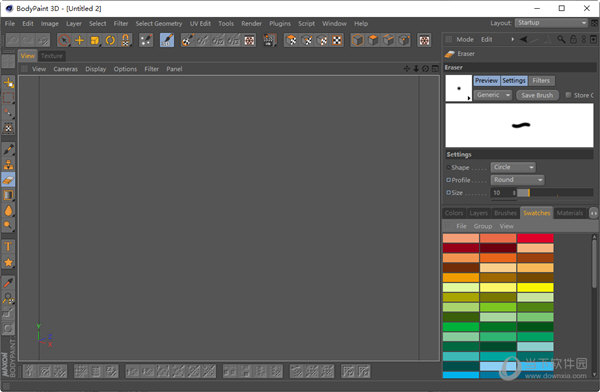The image size is (600, 392).
Task: Open the Layout Startup dropdown
Action: point(551,23)
